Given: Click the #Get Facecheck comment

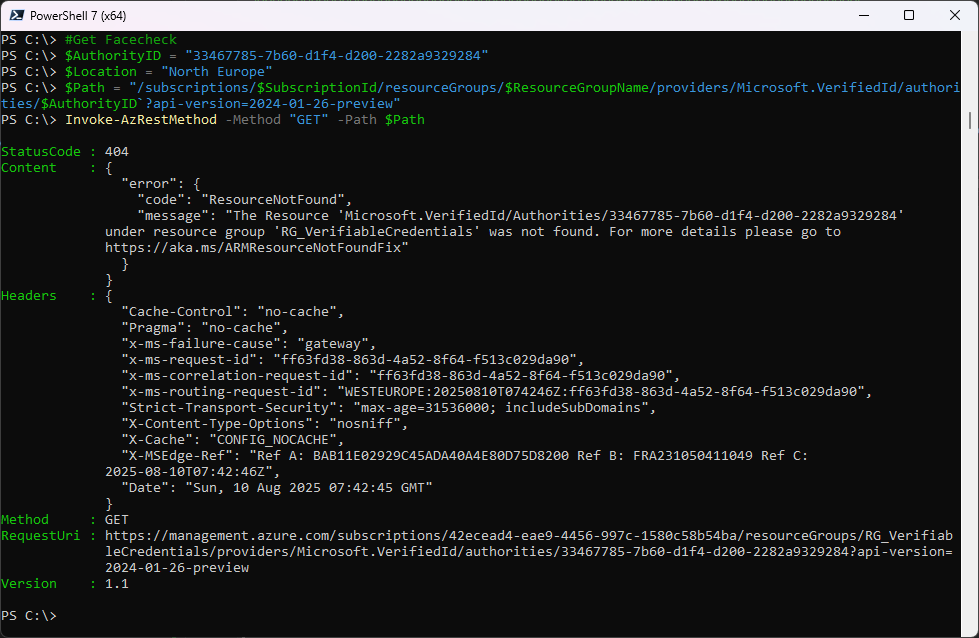Looking at the screenshot, I should point(121,40).
